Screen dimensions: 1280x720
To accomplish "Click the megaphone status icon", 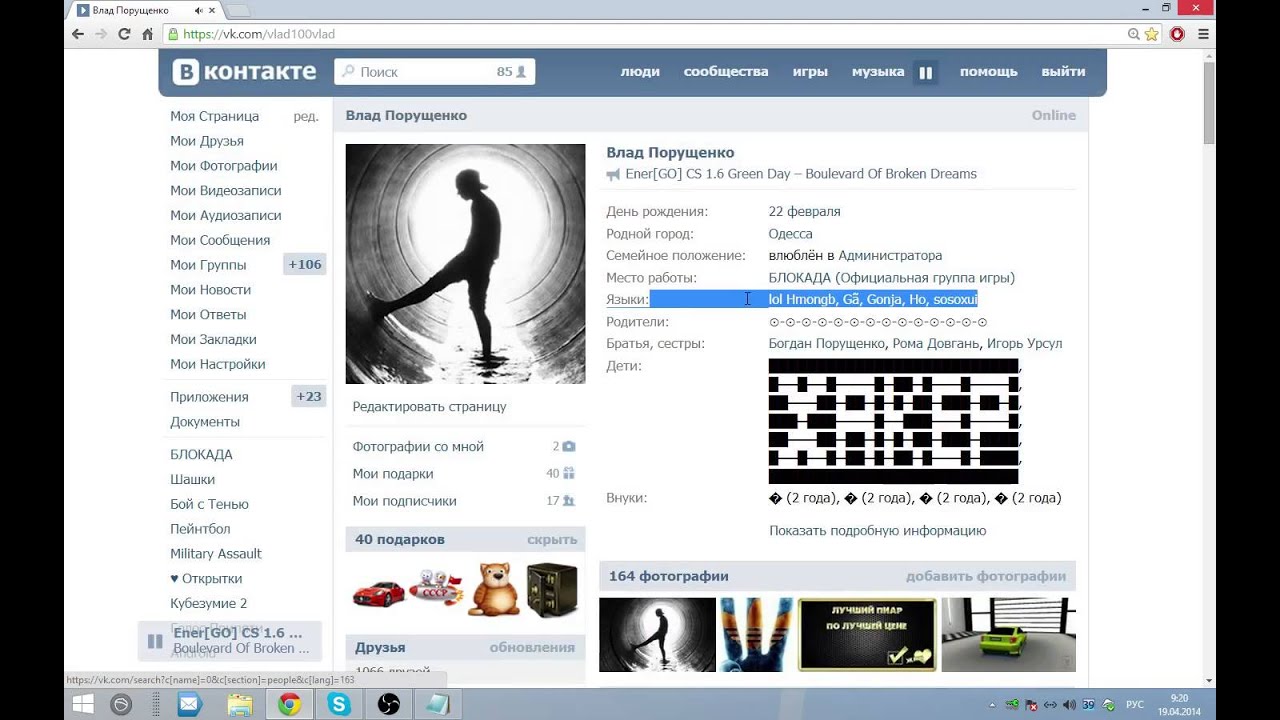I will [x=613, y=174].
